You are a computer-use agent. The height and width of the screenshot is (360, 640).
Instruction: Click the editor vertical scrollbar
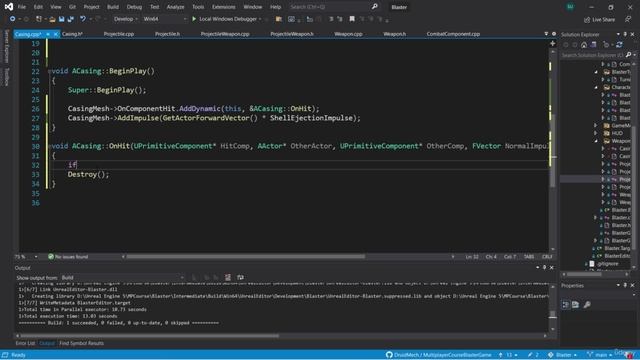[x=553, y=150]
